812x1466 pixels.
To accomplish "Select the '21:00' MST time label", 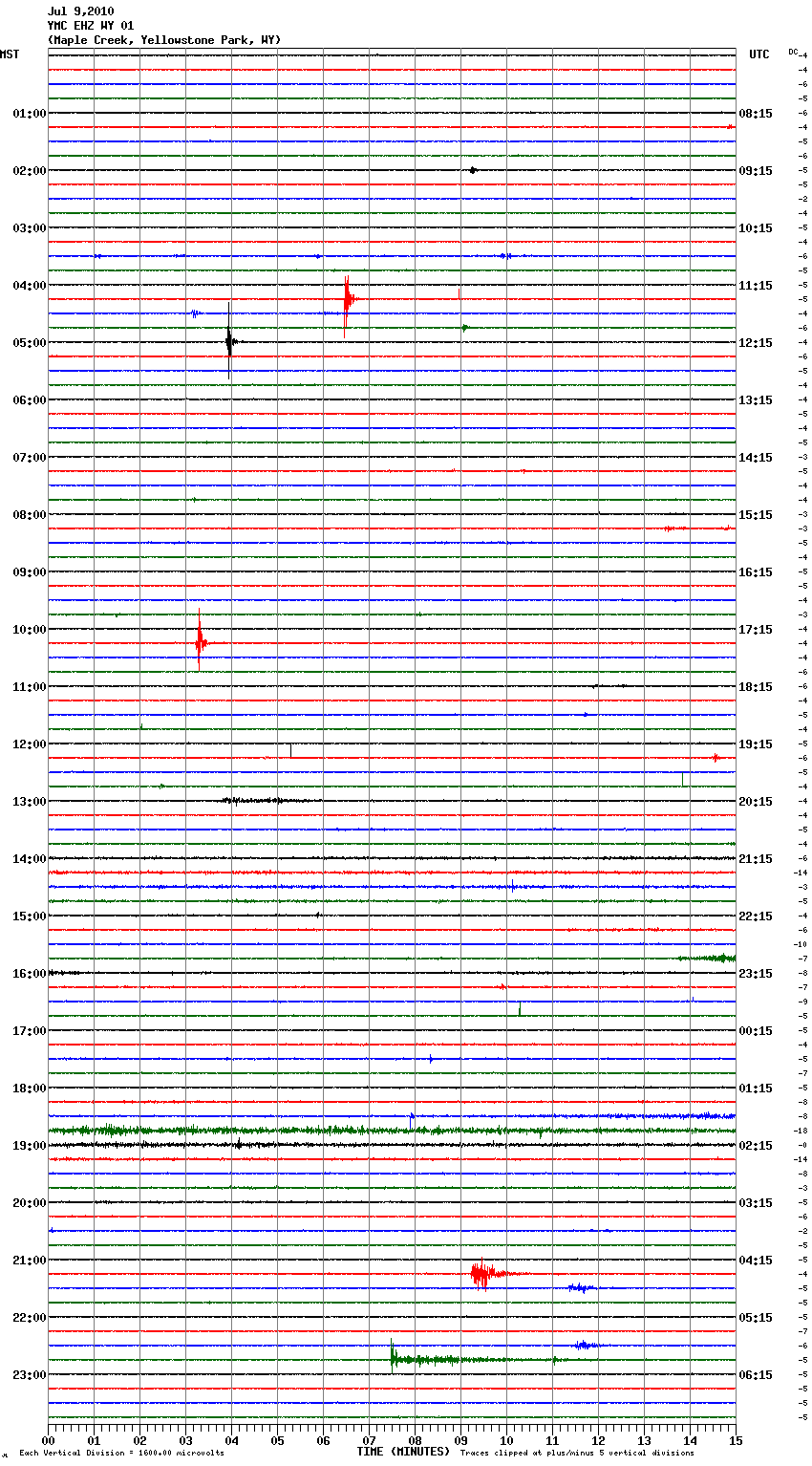I will point(30,1261).
